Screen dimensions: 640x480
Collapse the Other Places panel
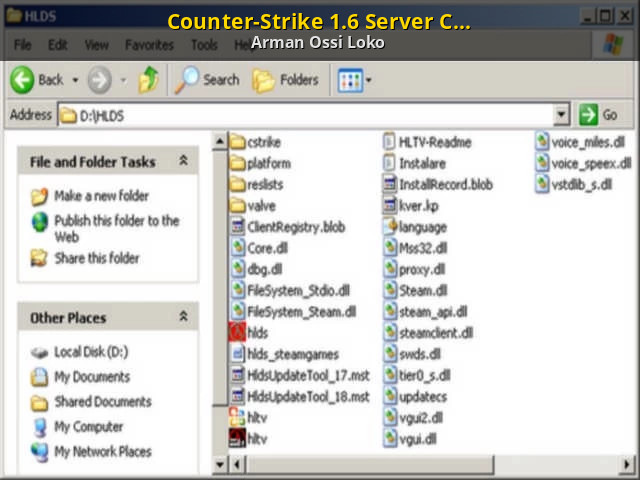(x=182, y=317)
